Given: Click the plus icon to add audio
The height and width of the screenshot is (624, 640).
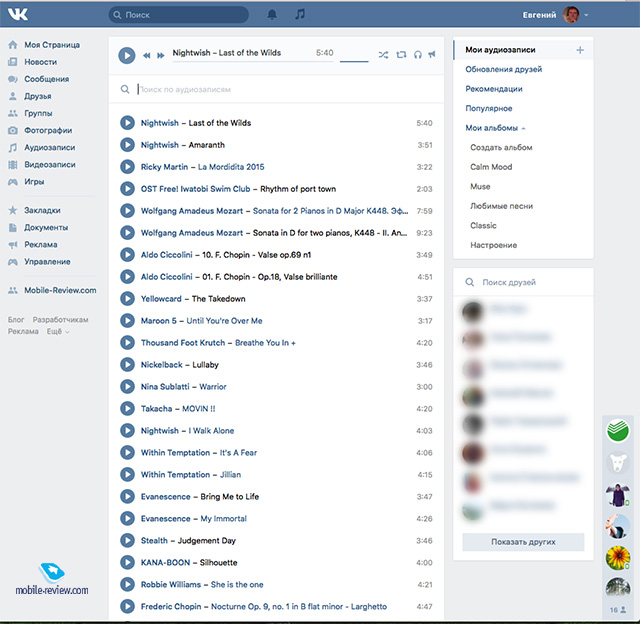Looking at the screenshot, I should pyautogui.click(x=580, y=50).
